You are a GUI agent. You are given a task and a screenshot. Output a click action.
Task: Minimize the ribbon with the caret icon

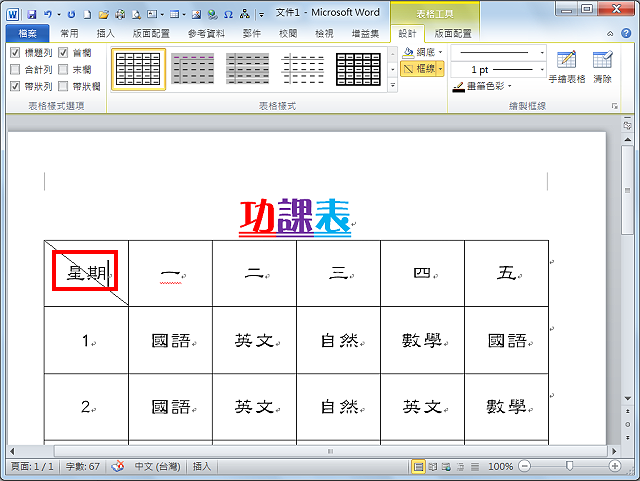pos(610,33)
